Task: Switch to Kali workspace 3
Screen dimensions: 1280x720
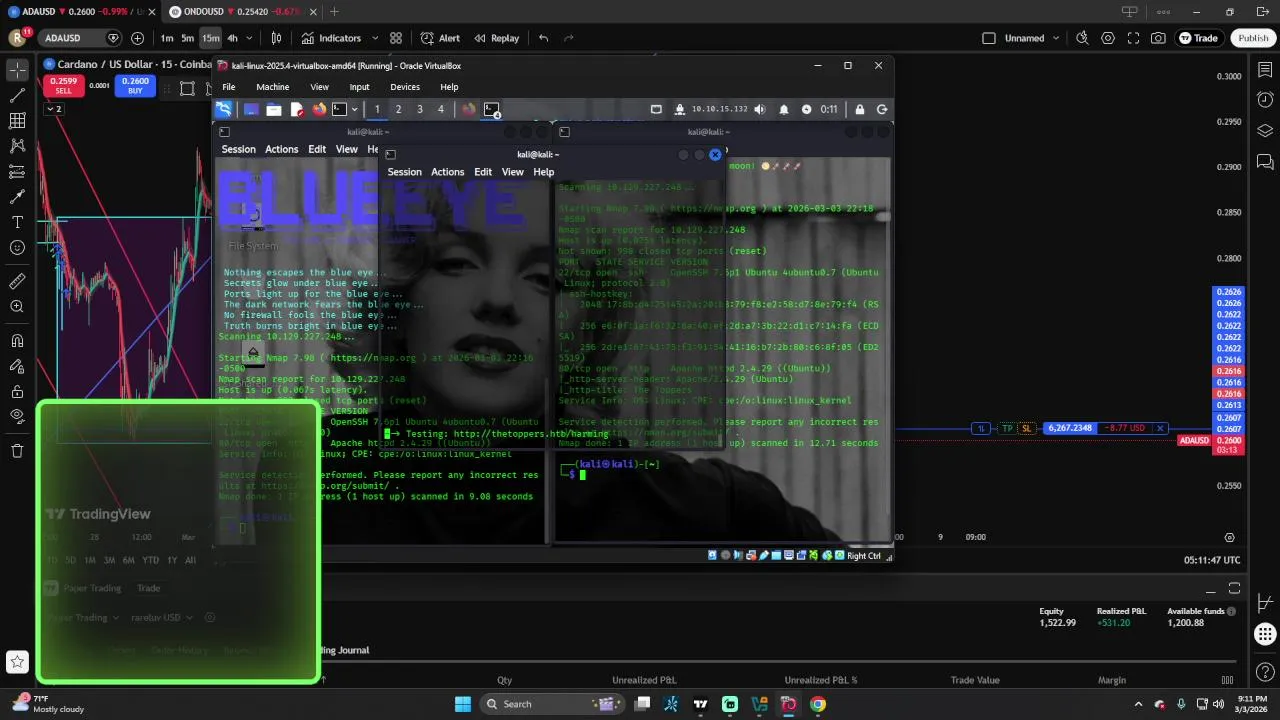Action: point(419,109)
